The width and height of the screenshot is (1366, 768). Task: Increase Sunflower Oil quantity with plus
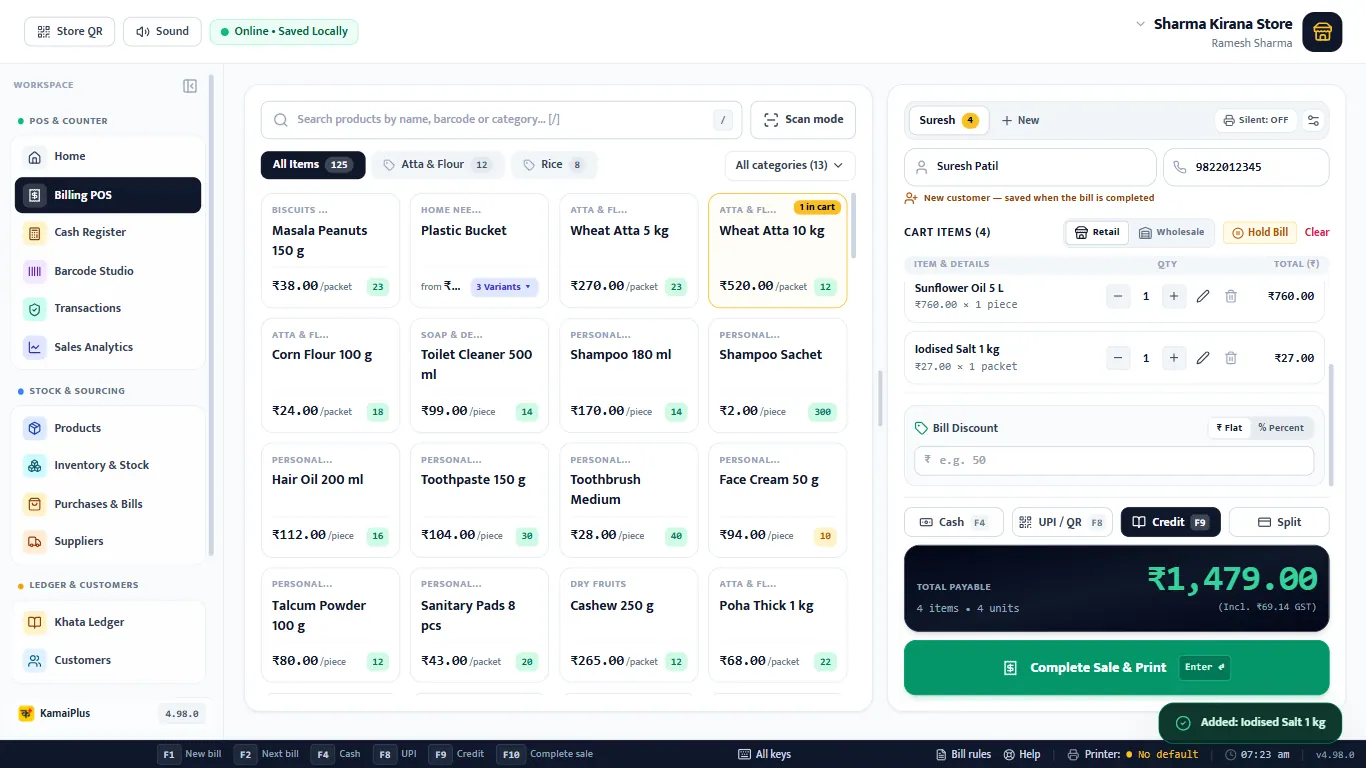(x=1174, y=296)
